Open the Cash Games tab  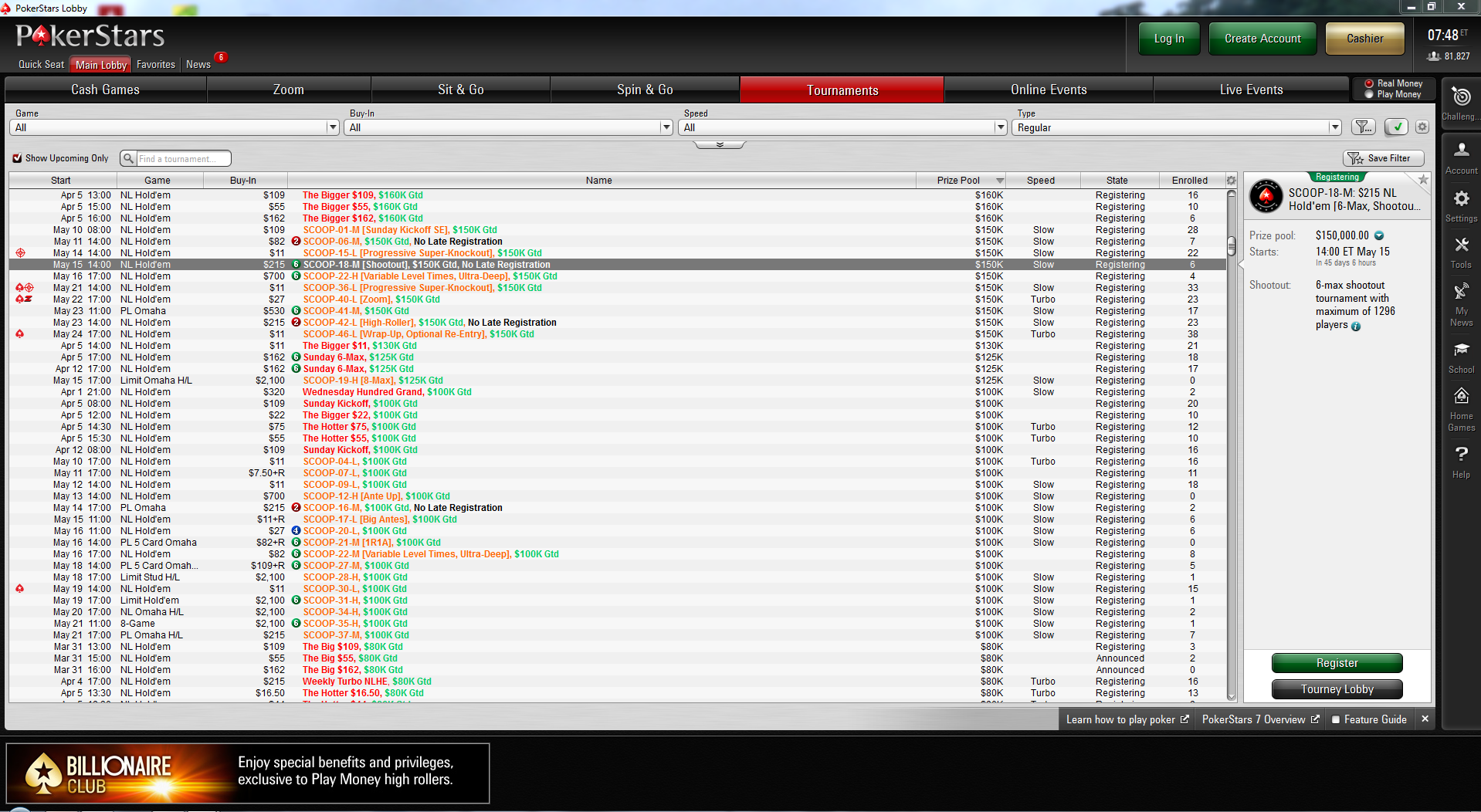[x=105, y=90]
